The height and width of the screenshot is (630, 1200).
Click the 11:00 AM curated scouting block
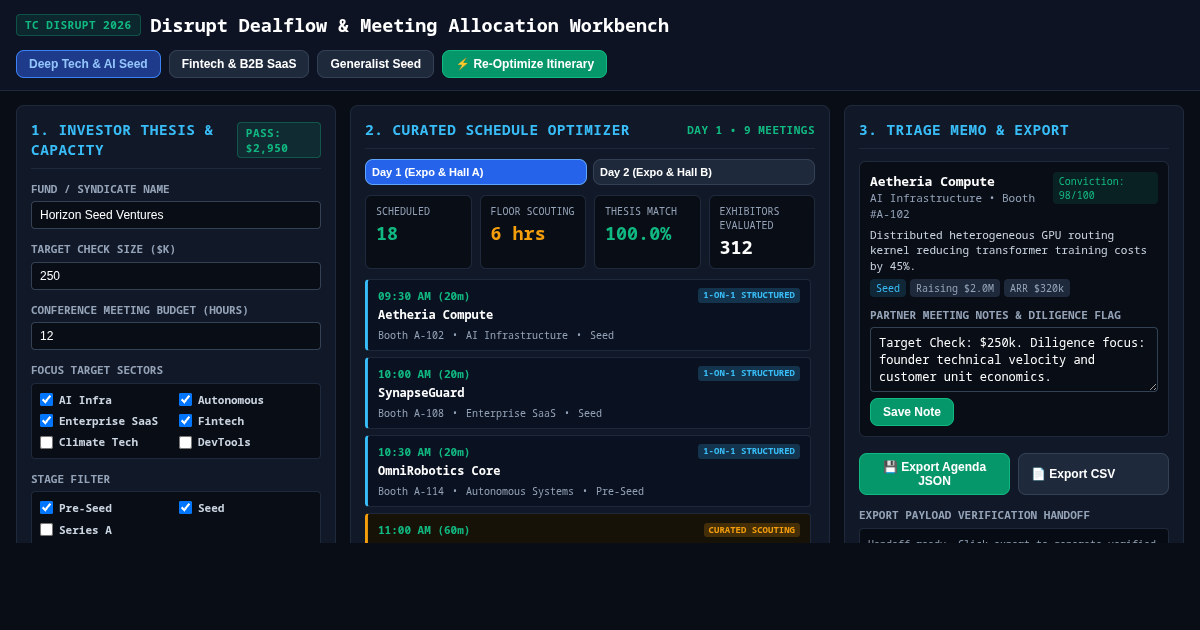[x=588, y=529]
